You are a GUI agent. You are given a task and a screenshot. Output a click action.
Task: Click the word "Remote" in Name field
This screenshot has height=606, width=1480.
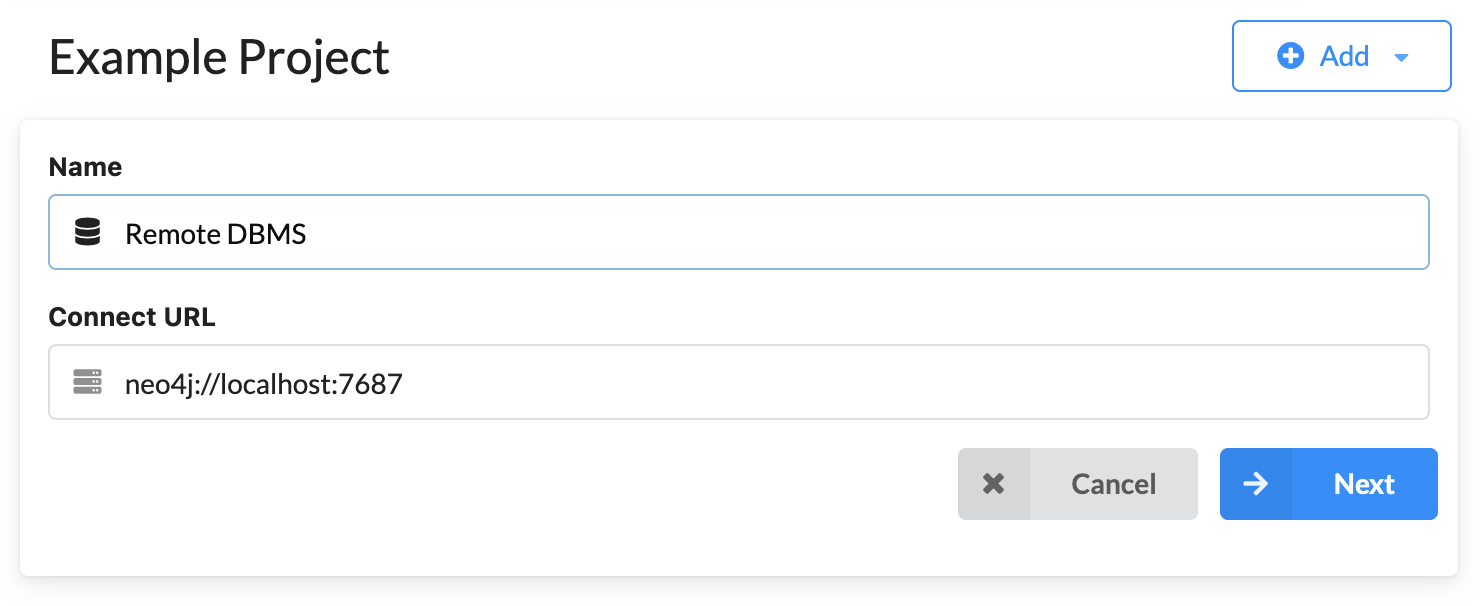(172, 234)
